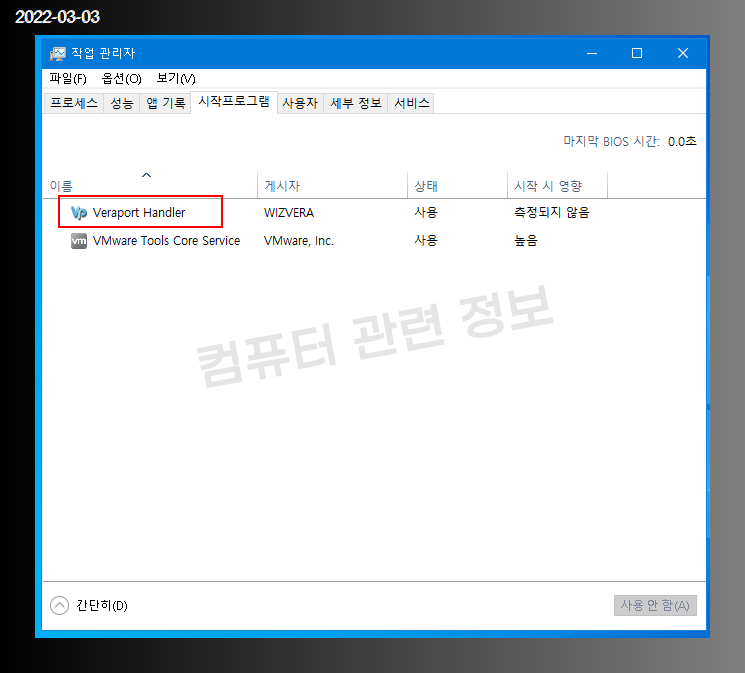This screenshot has height=673, width=745.
Task: Switch to the 성능 tab
Action: 122,103
